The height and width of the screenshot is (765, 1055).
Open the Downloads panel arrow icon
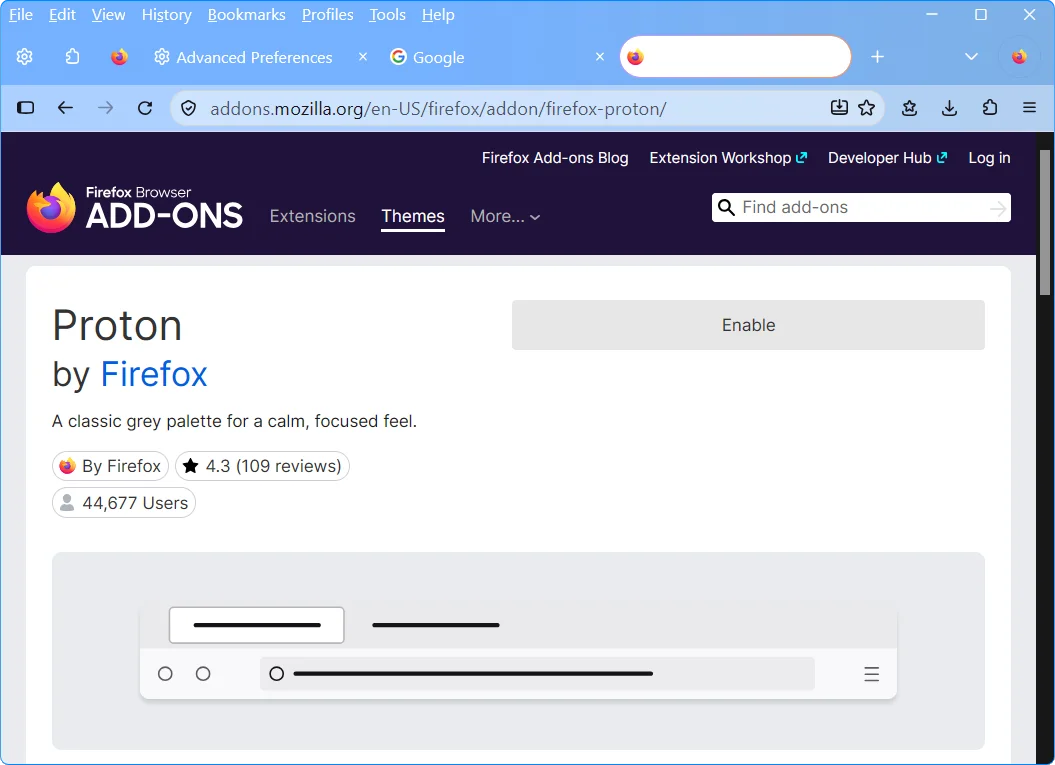(949, 108)
